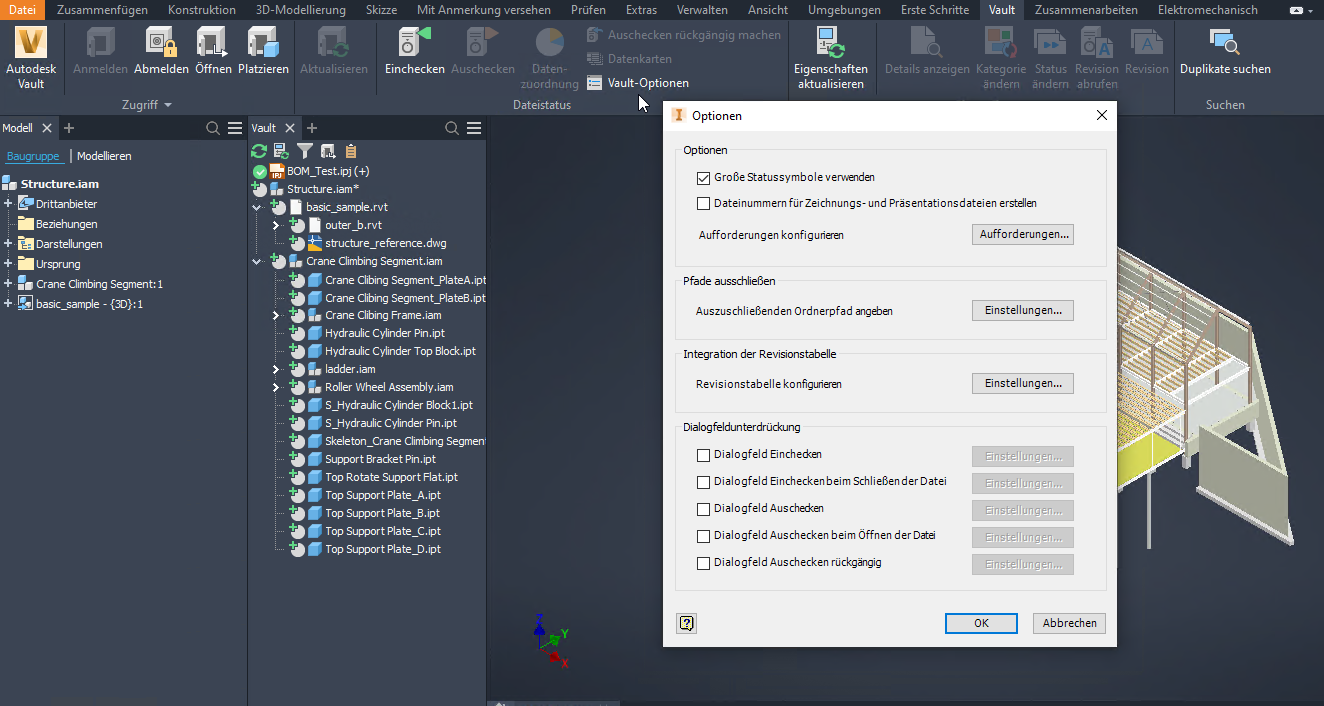Click the Platzieren icon in ribbon
This screenshot has height=706, width=1324.
click(263, 43)
